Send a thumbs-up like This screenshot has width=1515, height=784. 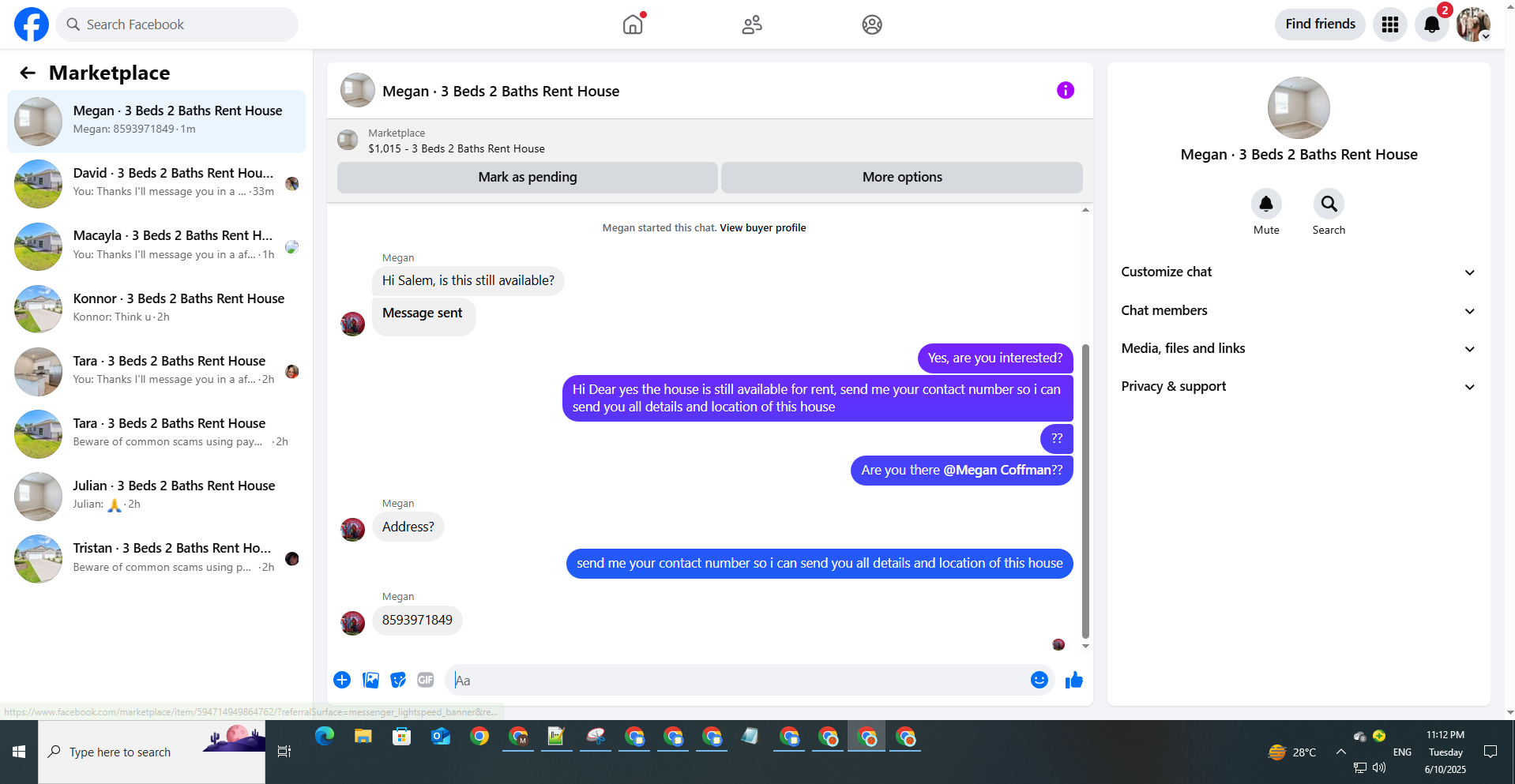point(1074,680)
